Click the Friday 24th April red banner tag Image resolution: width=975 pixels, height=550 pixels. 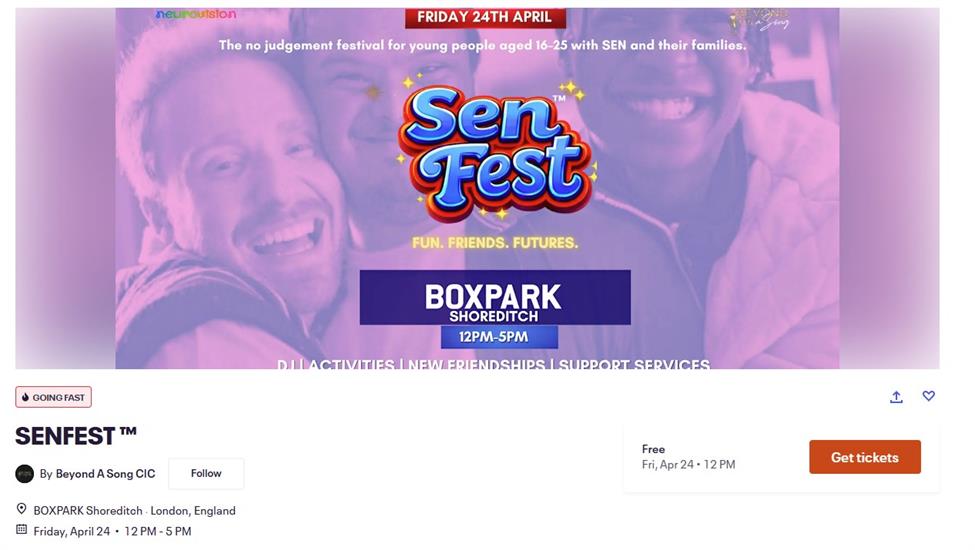pyautogui.click(x=485, y=17)
